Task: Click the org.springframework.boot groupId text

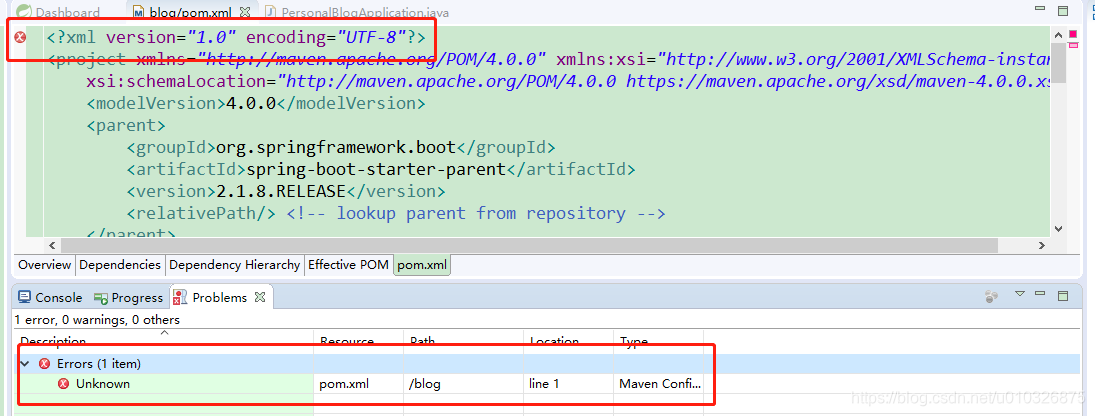Action: [x=336, y=147]
